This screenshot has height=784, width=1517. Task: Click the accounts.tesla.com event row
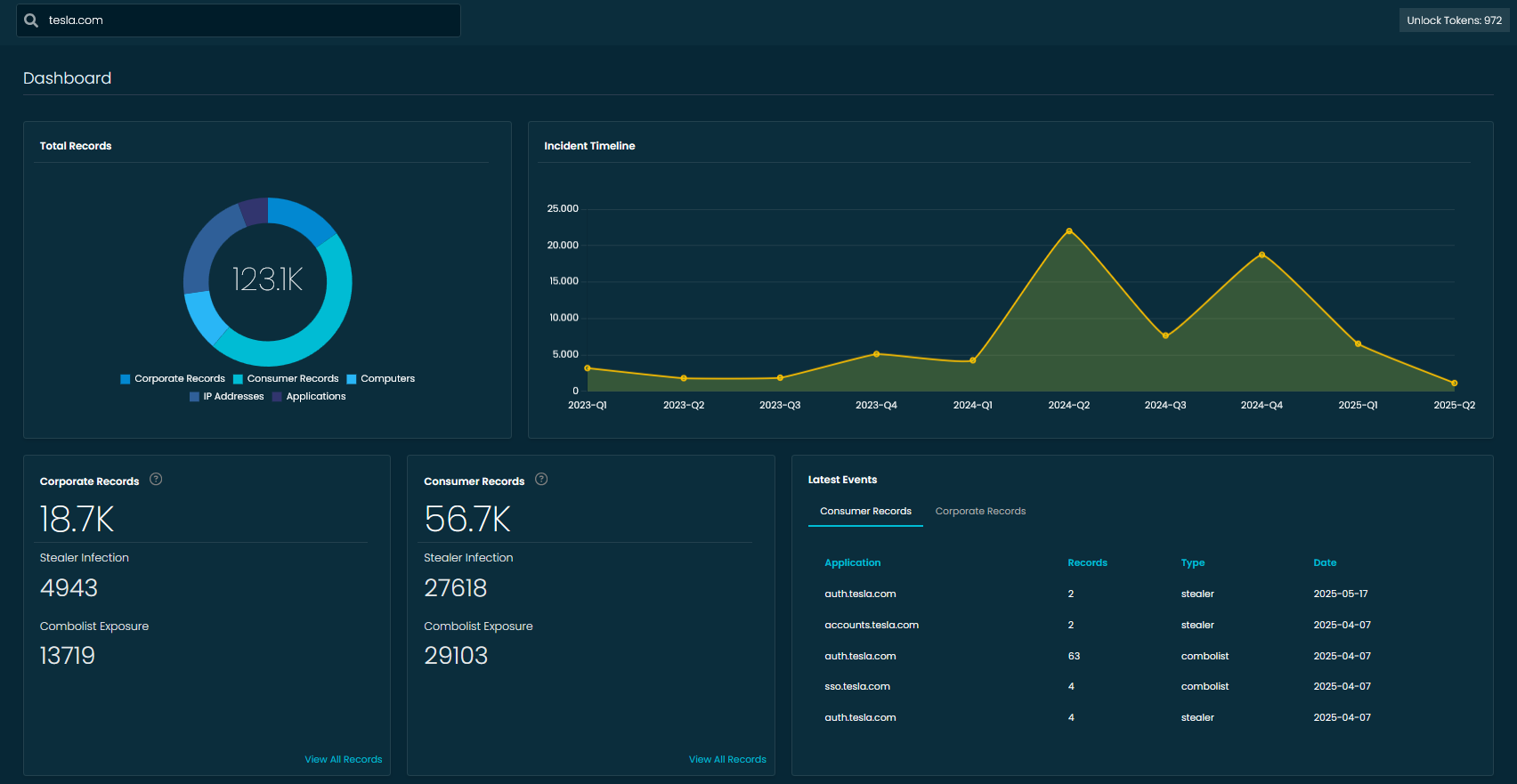click(x=1142, y=625)
